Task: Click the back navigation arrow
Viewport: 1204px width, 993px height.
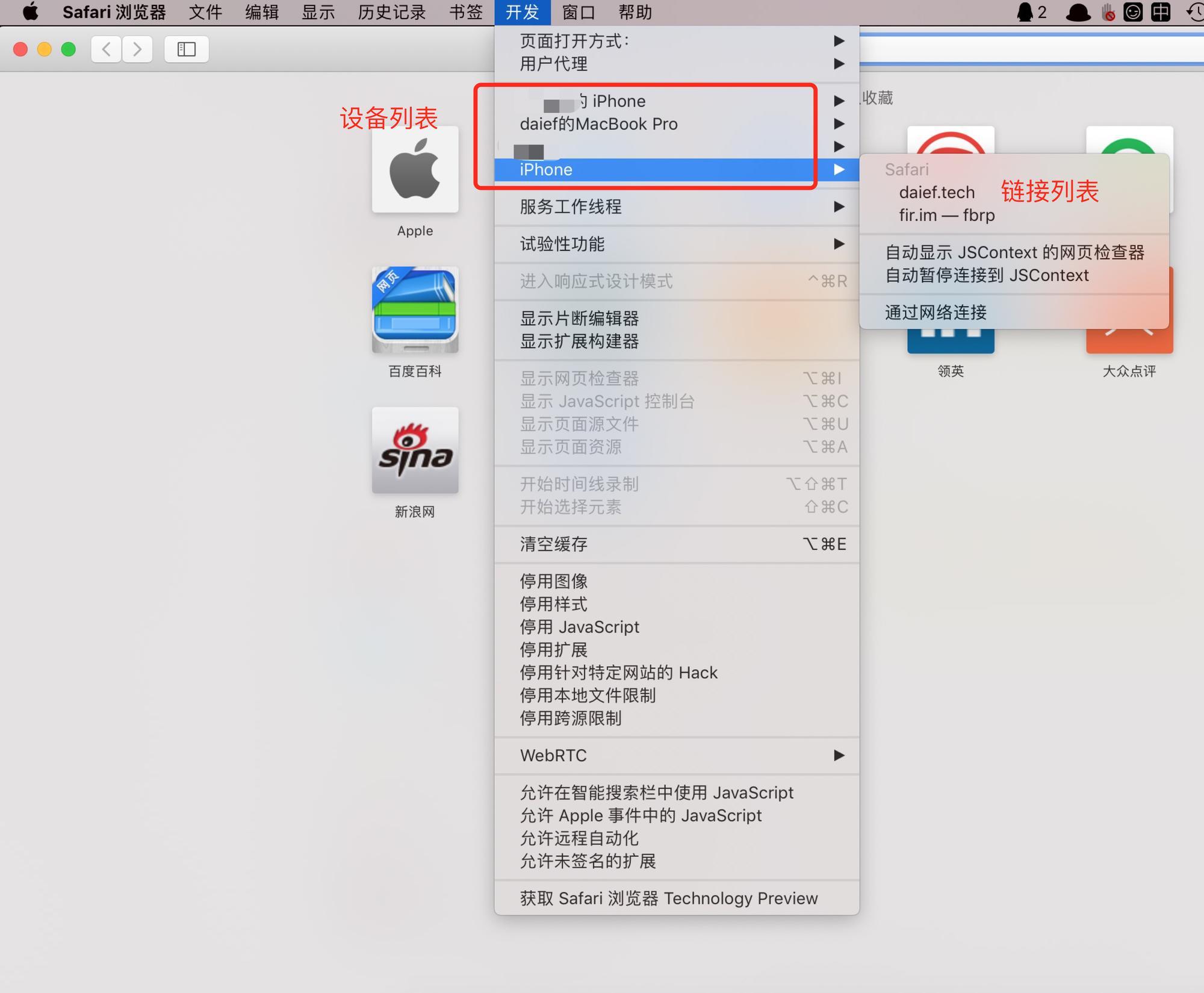Action: pyautogui.click(x=106, y=49)
